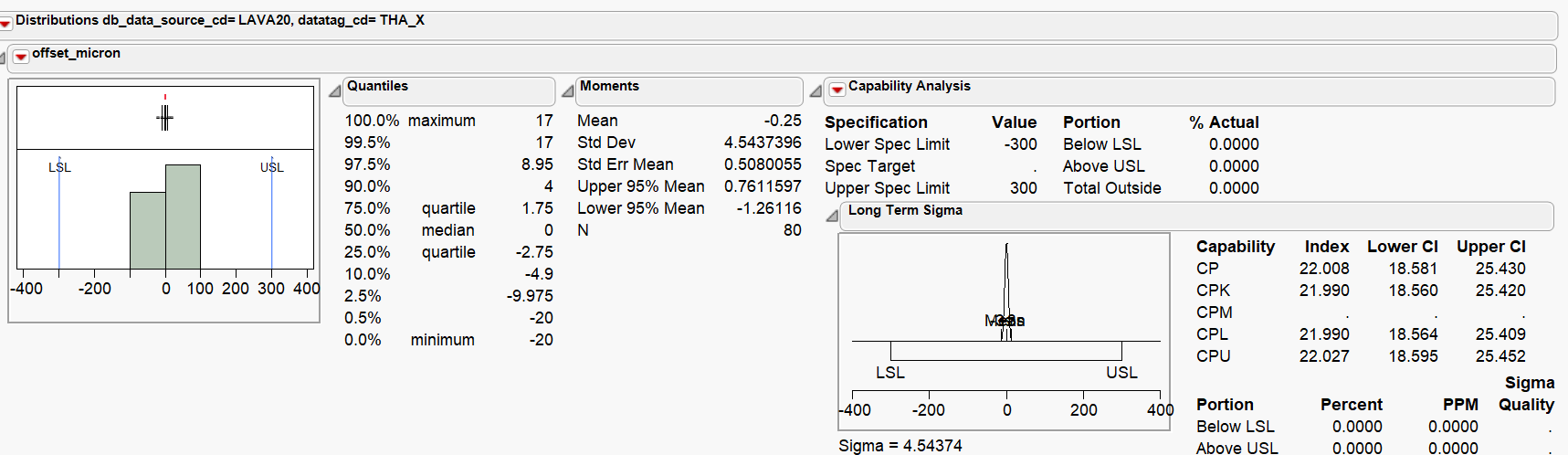Image resolution: width=1568 pixels, height=455 pixels.
Task: Open the Distributions red triangle menu
Action: 5,22
